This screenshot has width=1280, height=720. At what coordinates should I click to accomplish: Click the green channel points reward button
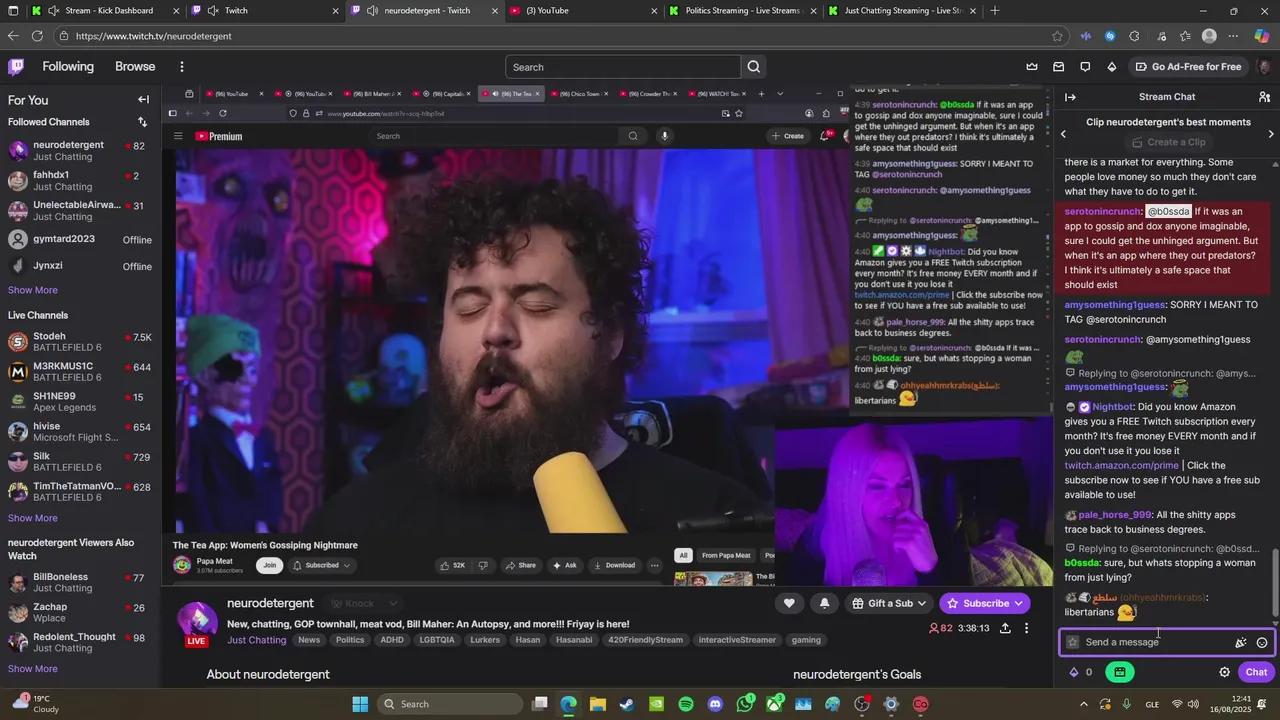coord(1119,672)
